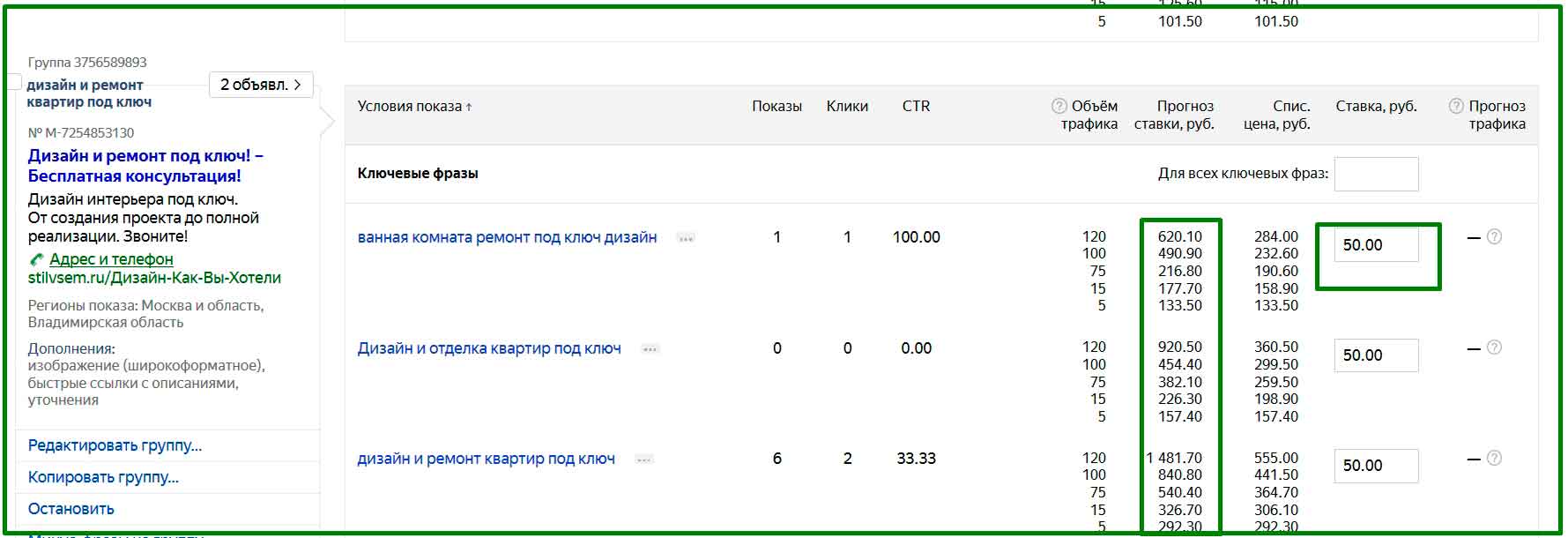Click the help icon beside the Прогноз трафика header
The width and height of the screenshot is (1568, 538).
coord(1456,107)
